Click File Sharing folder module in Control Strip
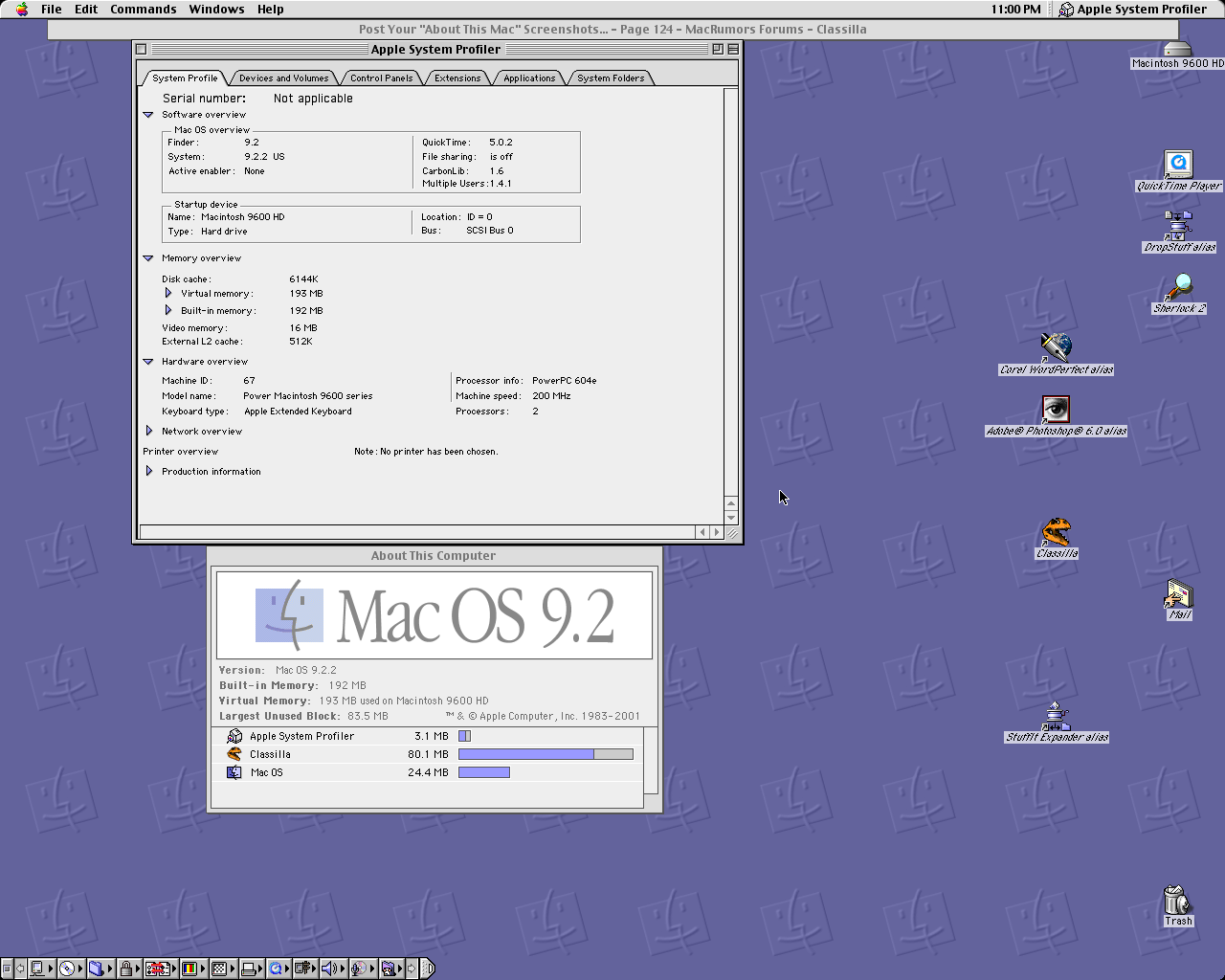1225x980 pixels. click(100, 969)
